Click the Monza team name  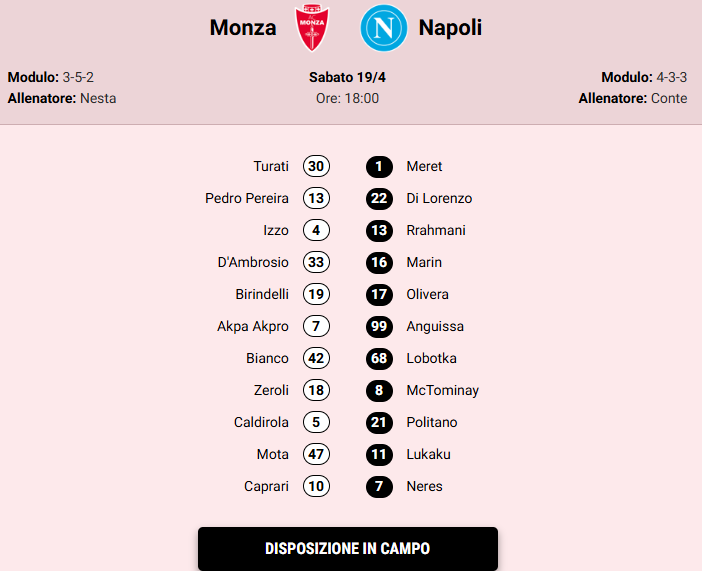pos(243,28)
